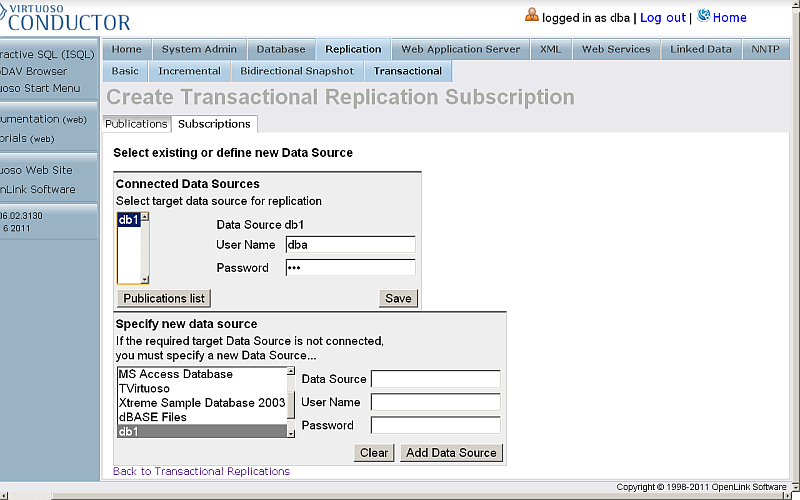800x500 pixels.
Task: Click the Add Data Source button
Action: point(450,452)
